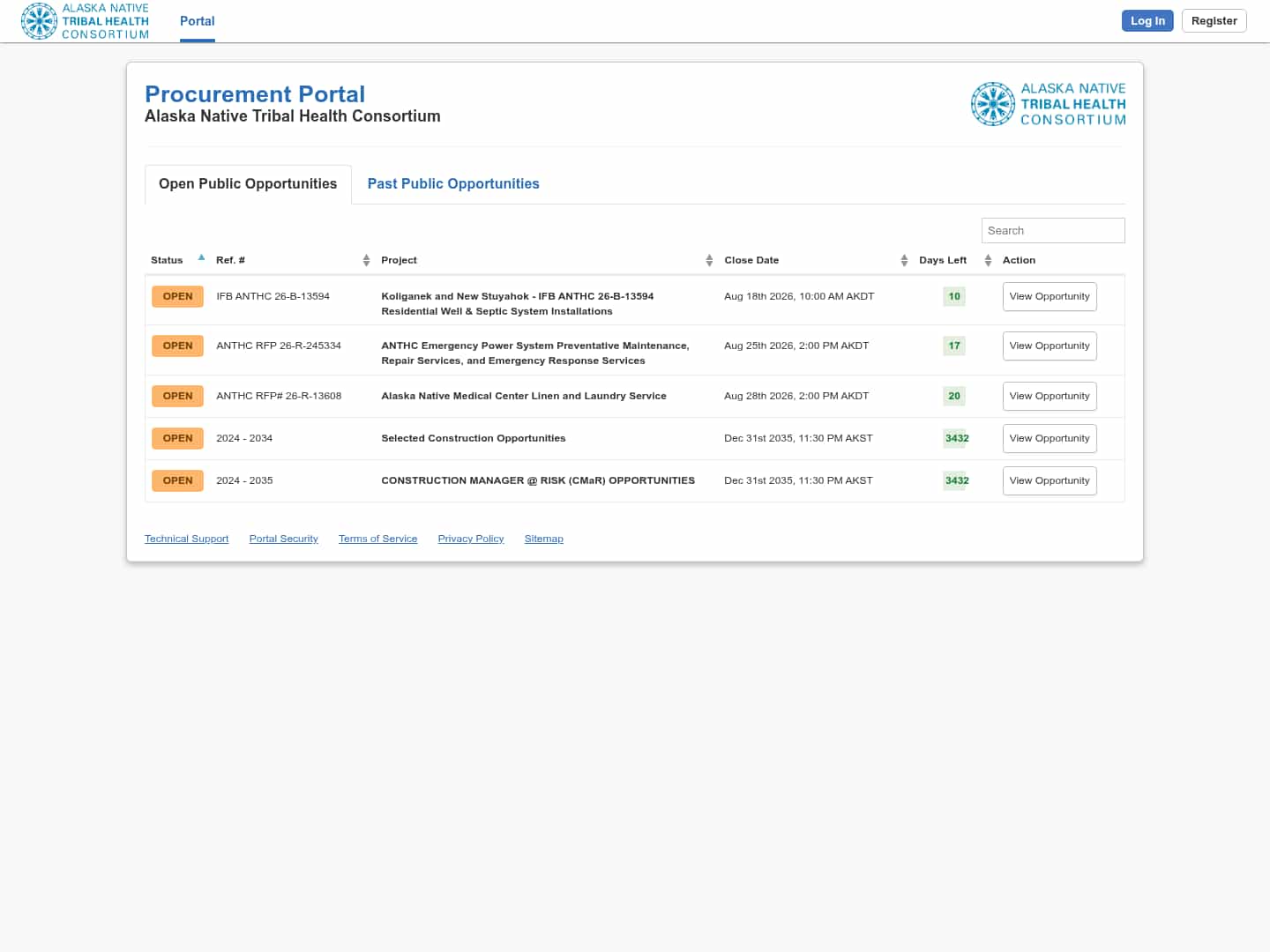Viewport: 1270px width, 952px height.
Task: Click the OPEN badge for 2024 - 2034
Action: pyautogui.click(x=177, y=439)
